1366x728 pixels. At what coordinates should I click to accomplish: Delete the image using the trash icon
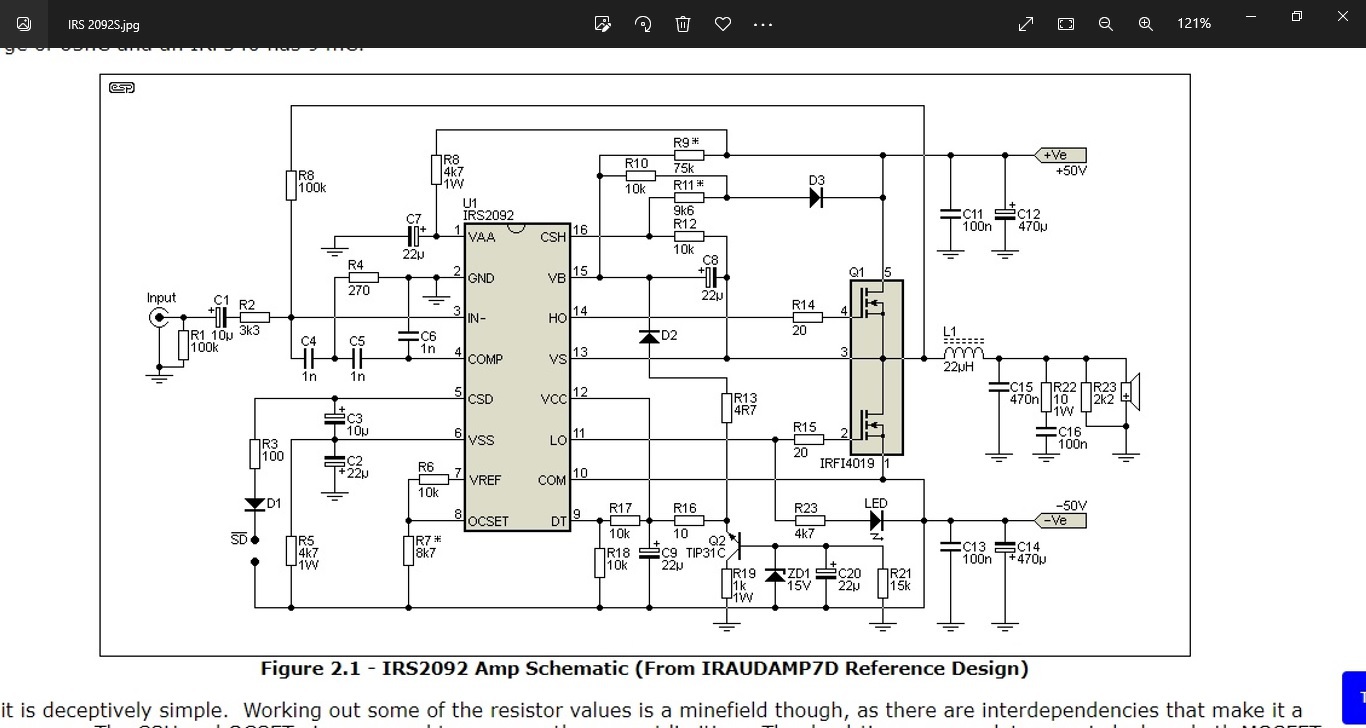(x=683, y=24)
